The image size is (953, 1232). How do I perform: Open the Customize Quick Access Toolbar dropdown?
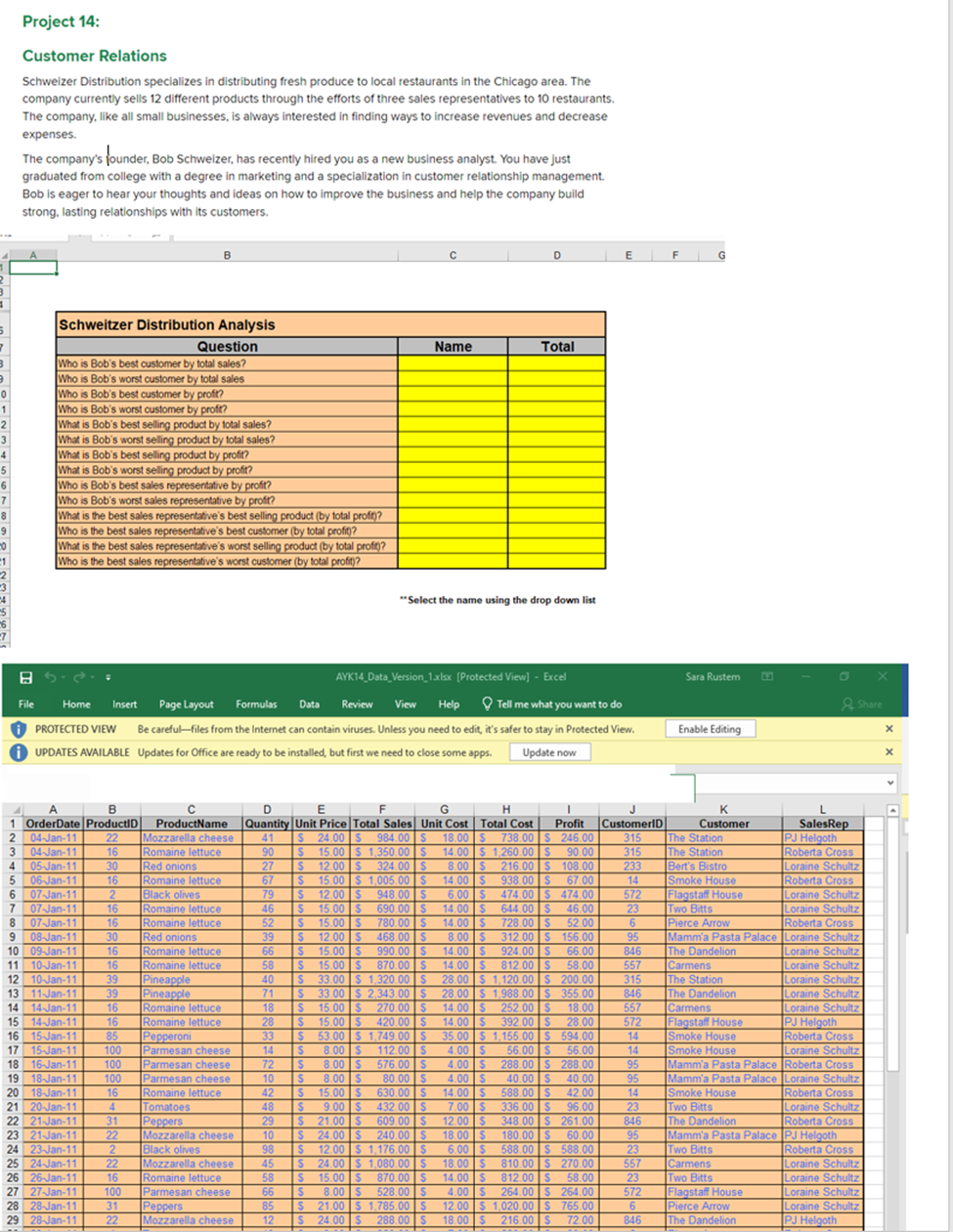coord(108,676)
